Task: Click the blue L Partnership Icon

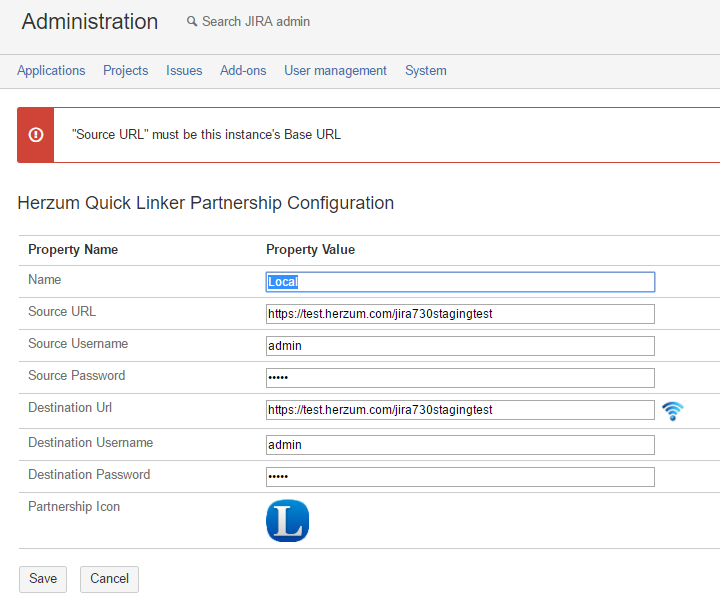Action: [x=287, y=521]
